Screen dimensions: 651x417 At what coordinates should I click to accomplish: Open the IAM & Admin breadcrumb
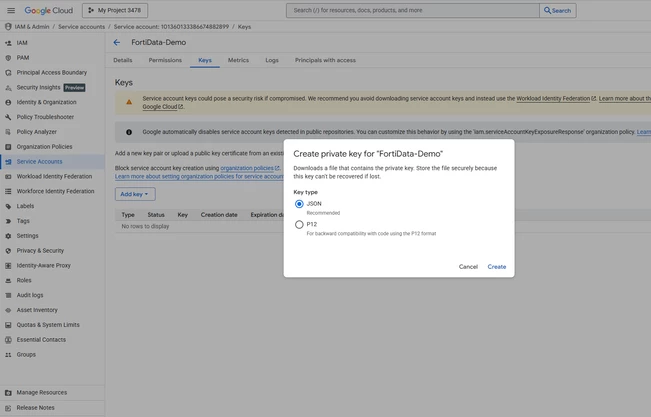click(x=32, y=27)
